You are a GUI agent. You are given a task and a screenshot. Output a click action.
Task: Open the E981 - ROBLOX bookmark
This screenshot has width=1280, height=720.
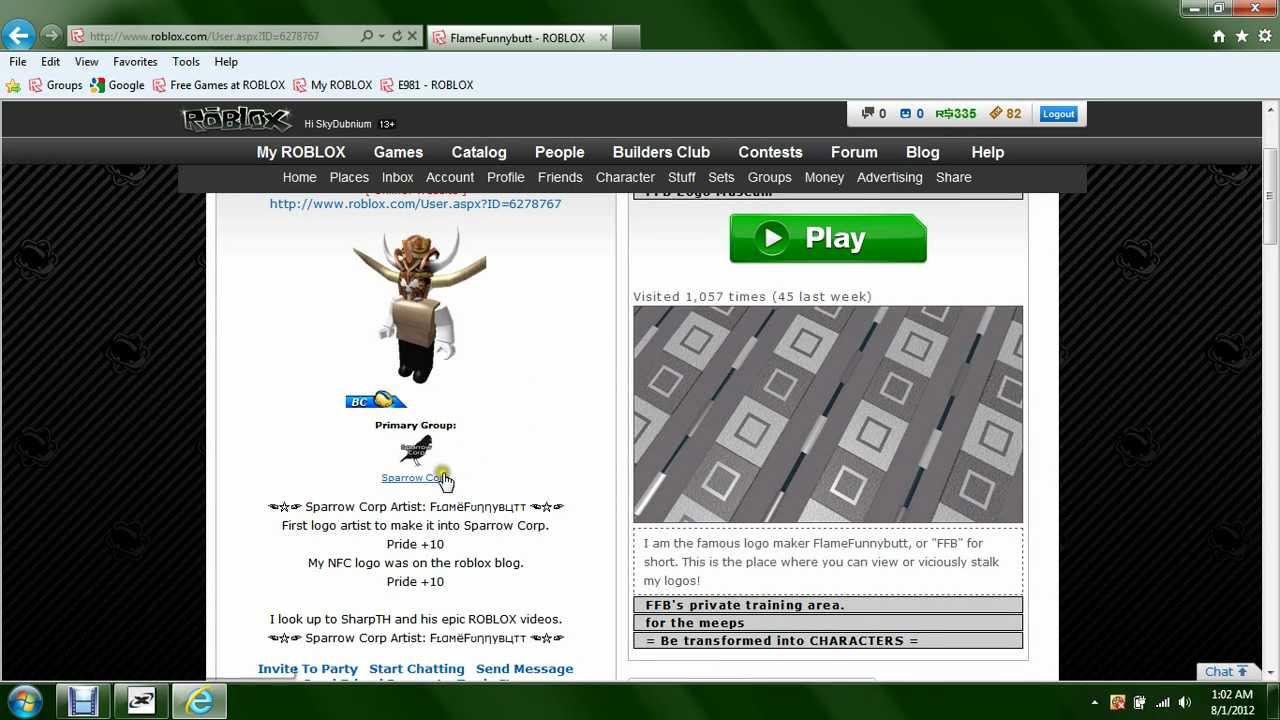tap(427, 85)
